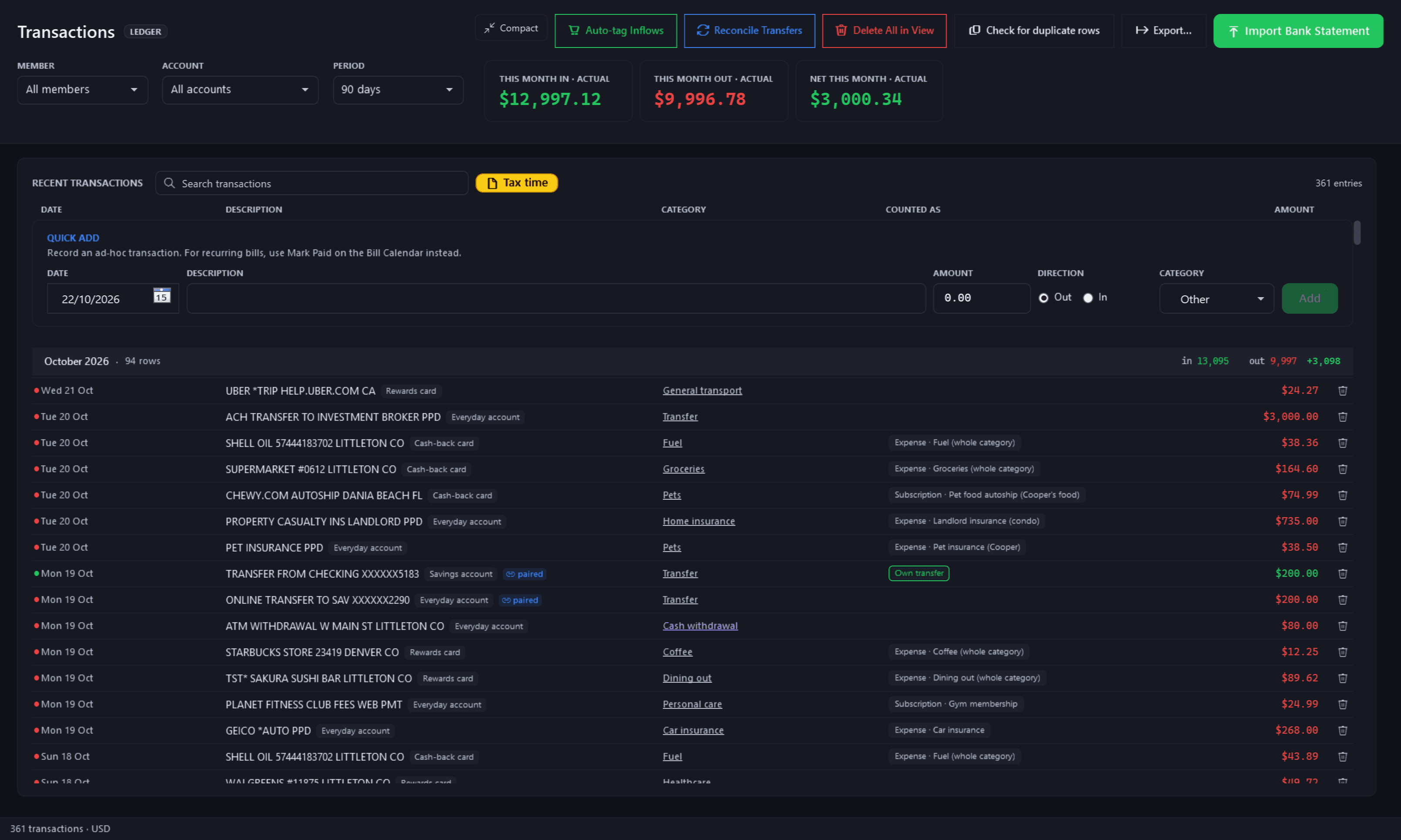This screenshot has height=840, width=1401.
Task: Expand the Period dropdown set to 90 days
Action: coord(398,89)
